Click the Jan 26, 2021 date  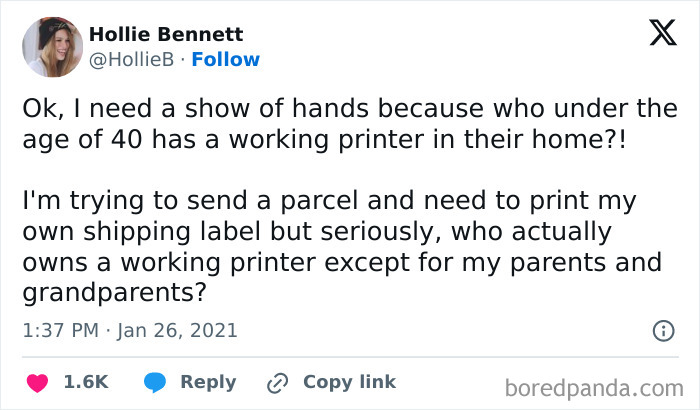177,331
